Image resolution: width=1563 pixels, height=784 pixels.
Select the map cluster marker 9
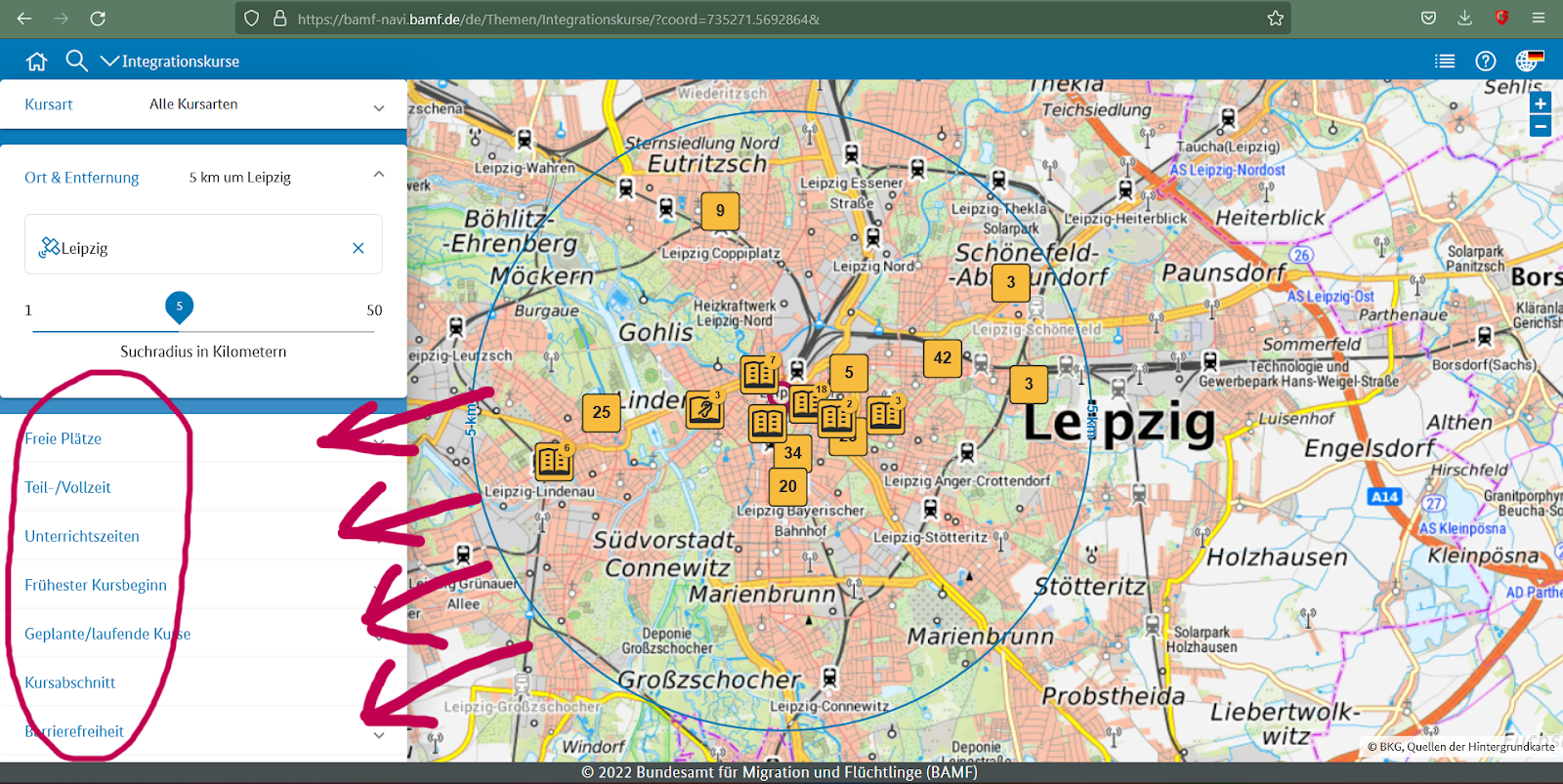pos(720,211)
